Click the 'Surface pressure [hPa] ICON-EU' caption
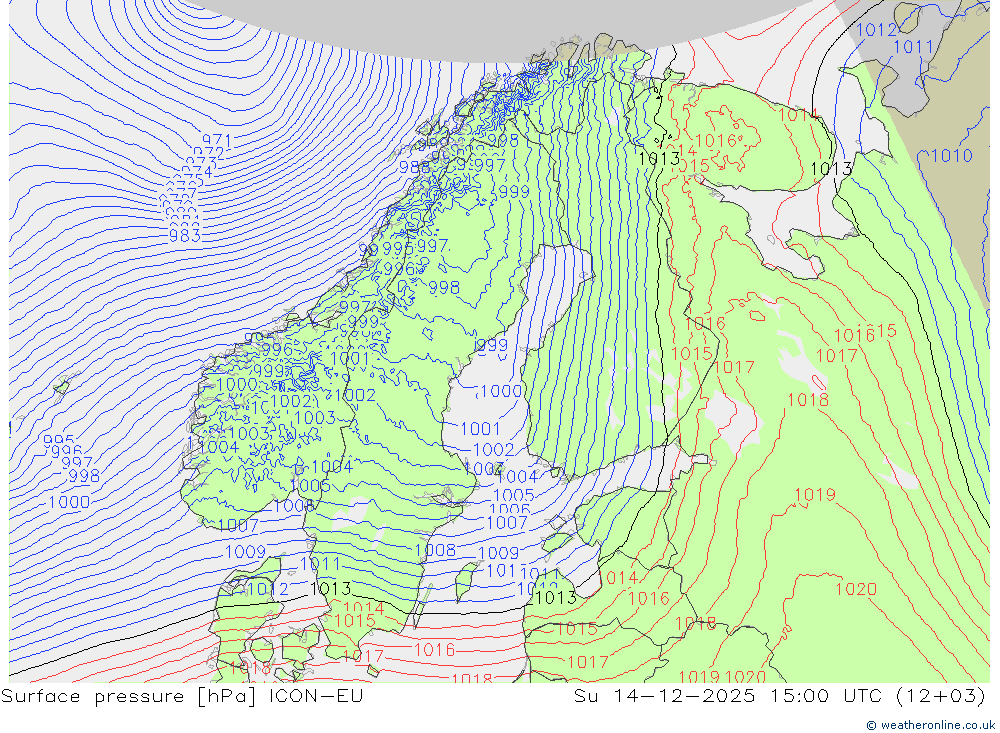1000x733 pixels. click(182, 696)
